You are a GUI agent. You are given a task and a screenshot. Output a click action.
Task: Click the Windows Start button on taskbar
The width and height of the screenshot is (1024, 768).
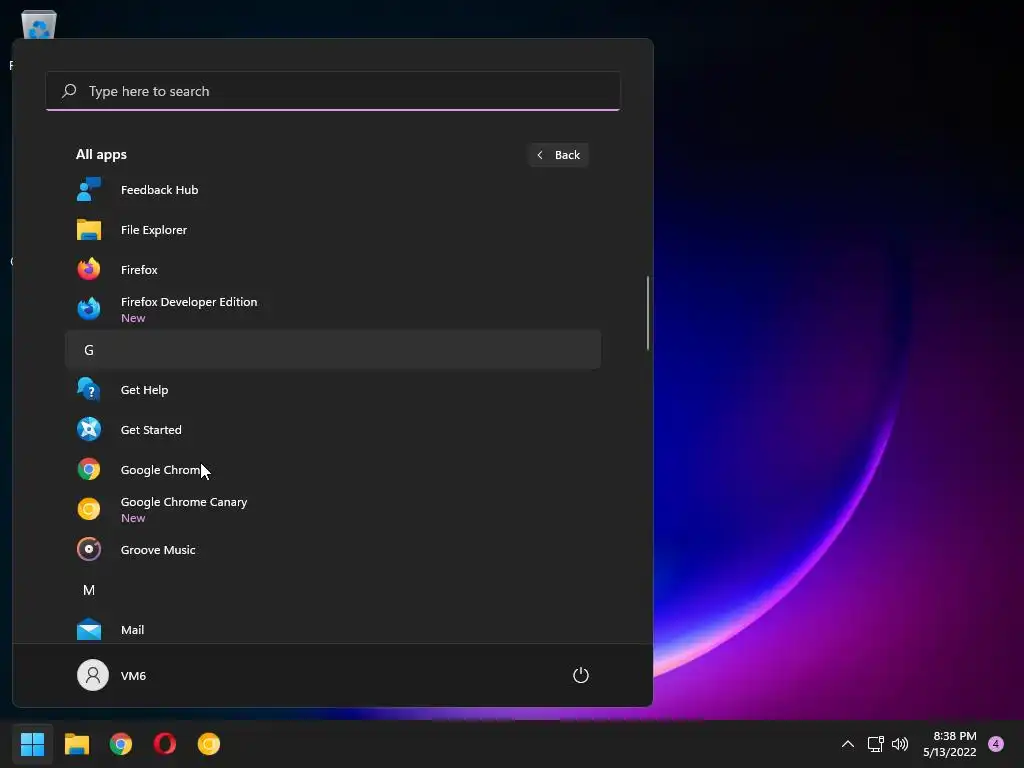click(x=33, y=743)
